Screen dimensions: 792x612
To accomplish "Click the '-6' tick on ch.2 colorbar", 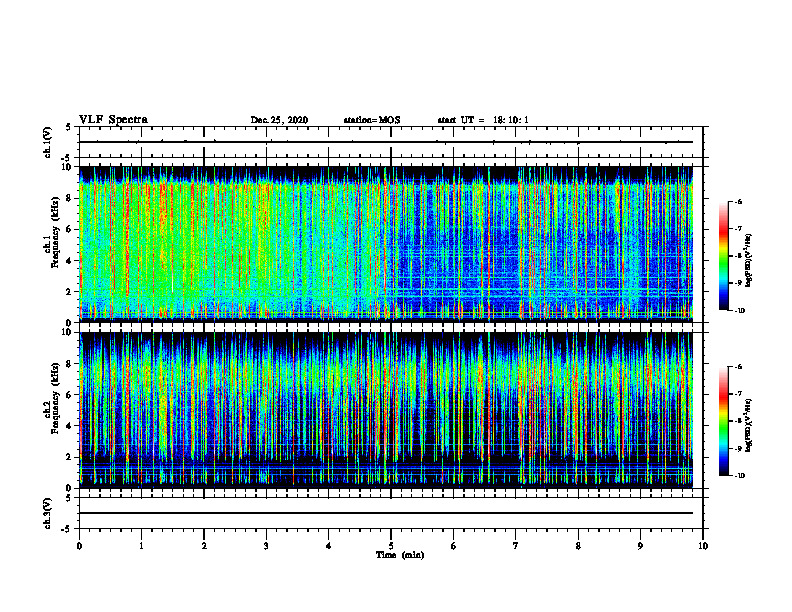I will (x=739, y=367).
